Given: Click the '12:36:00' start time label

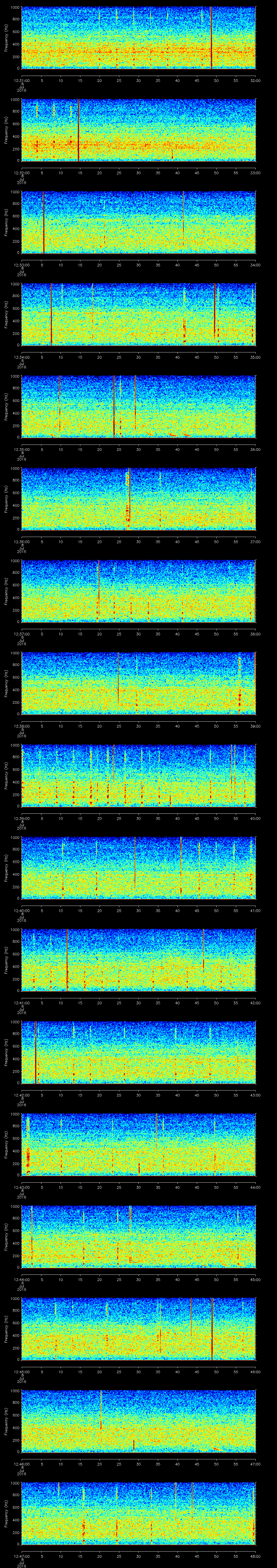Looking at the screenshot, I should point(22,542).
